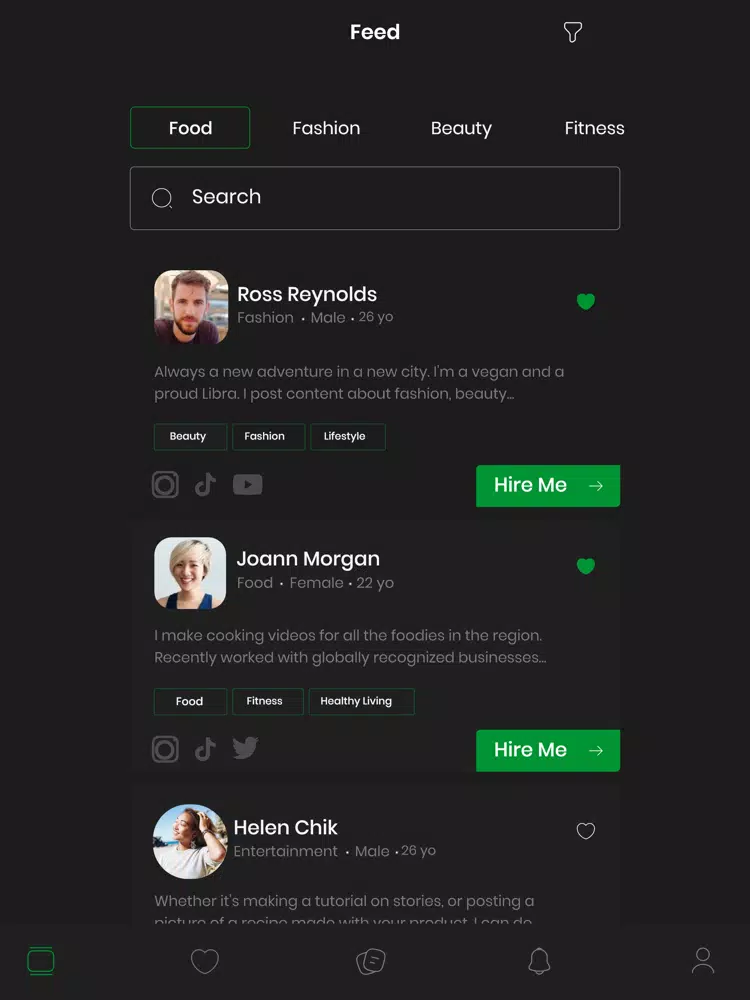Open Ross Reynolds' YouTube icon
Screen dimensions: 750x1000
point(247,485)
